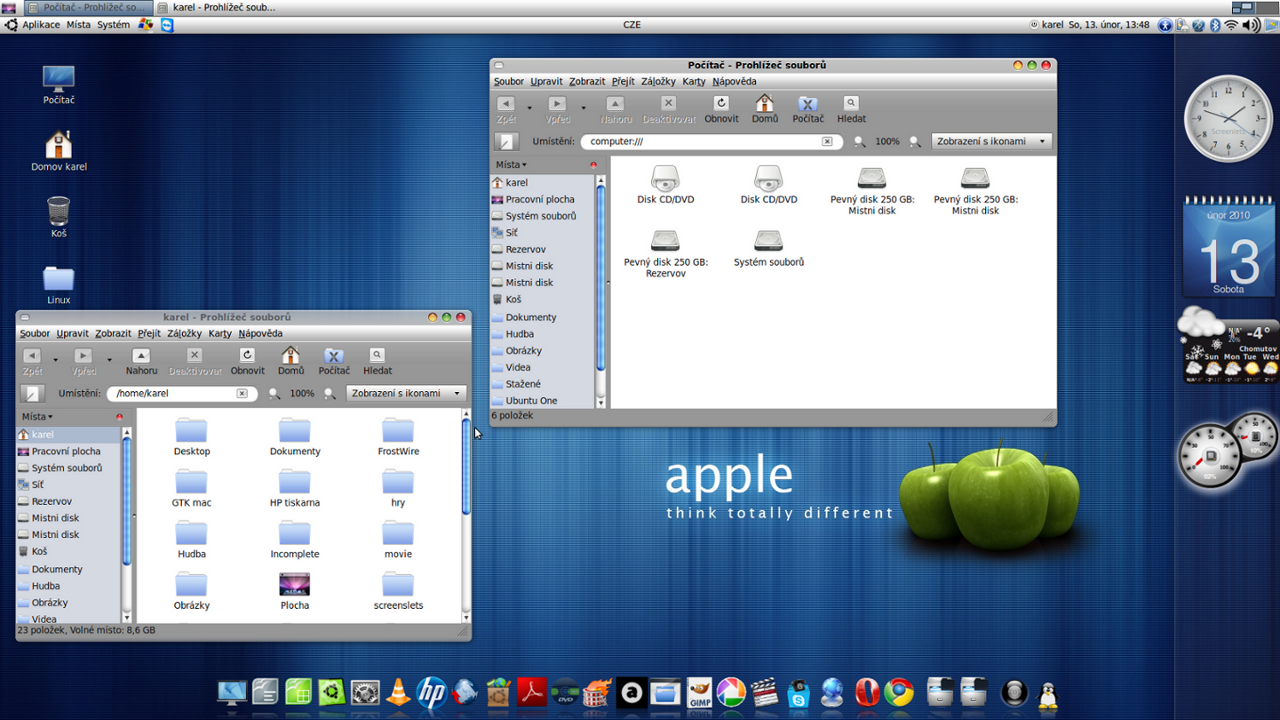The image size is (1280, 720).
Task: Launch Picasa from the dock
Action: [732, 692]
